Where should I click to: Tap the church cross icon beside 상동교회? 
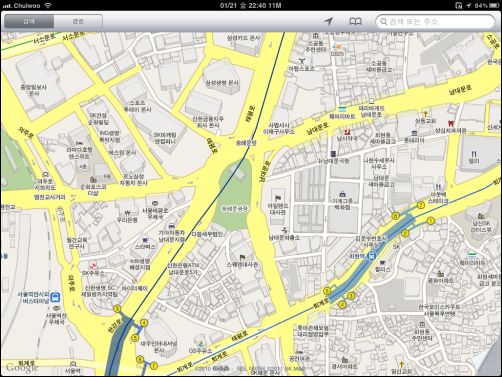pyautogui.click(x=425, y=114)
